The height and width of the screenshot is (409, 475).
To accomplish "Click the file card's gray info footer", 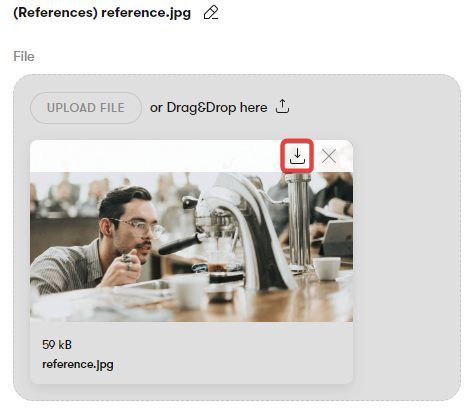I will click(191, 353).
